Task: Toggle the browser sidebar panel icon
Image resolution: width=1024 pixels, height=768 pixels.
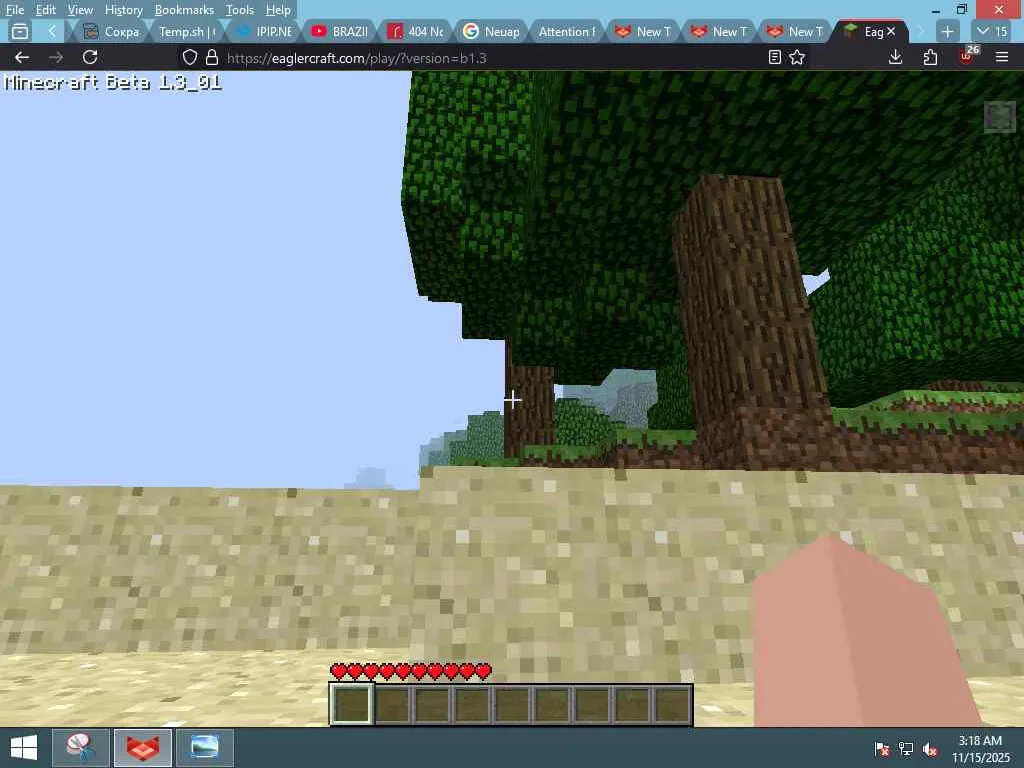Action: tap(20, 31)
